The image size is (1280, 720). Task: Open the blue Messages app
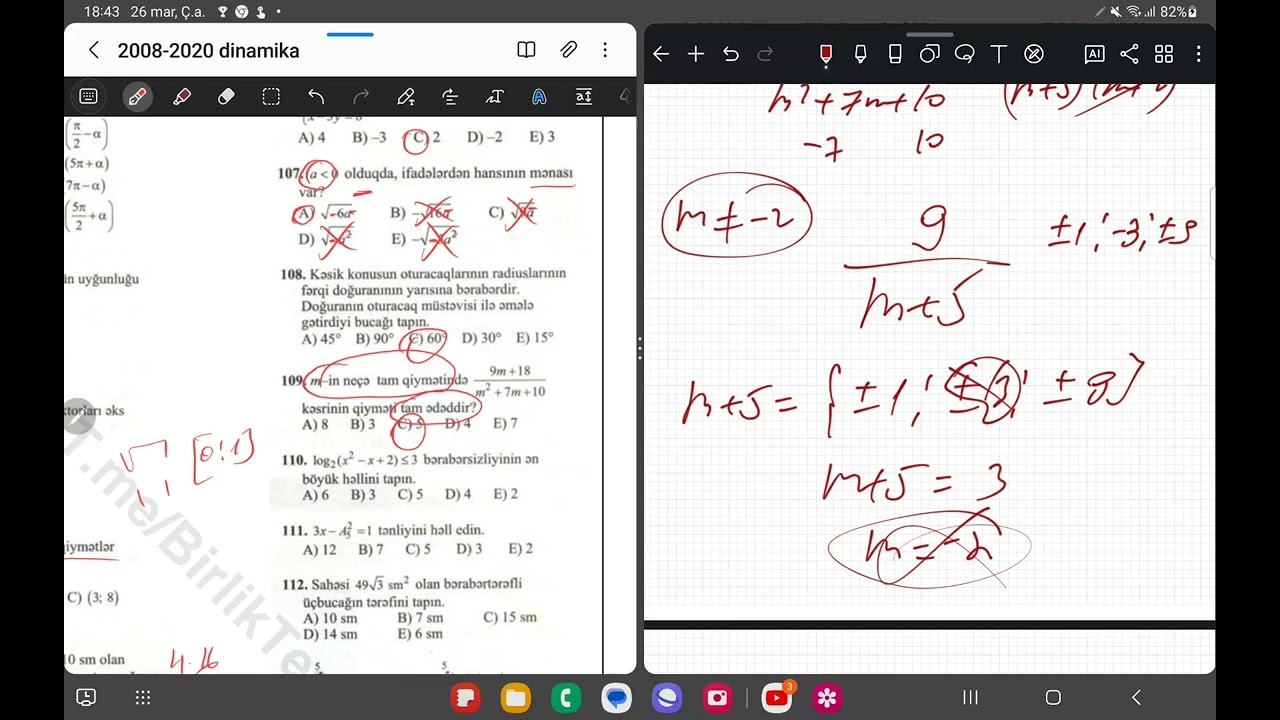(x=616, y=697)
